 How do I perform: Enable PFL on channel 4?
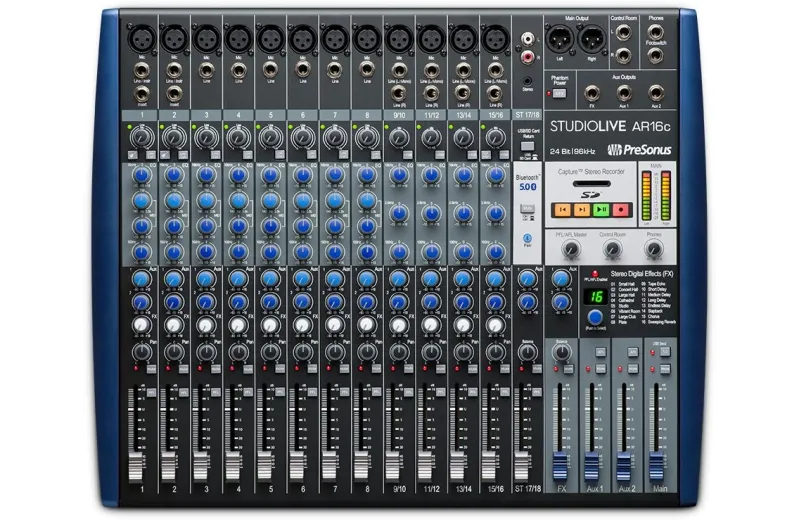point(248,392)
